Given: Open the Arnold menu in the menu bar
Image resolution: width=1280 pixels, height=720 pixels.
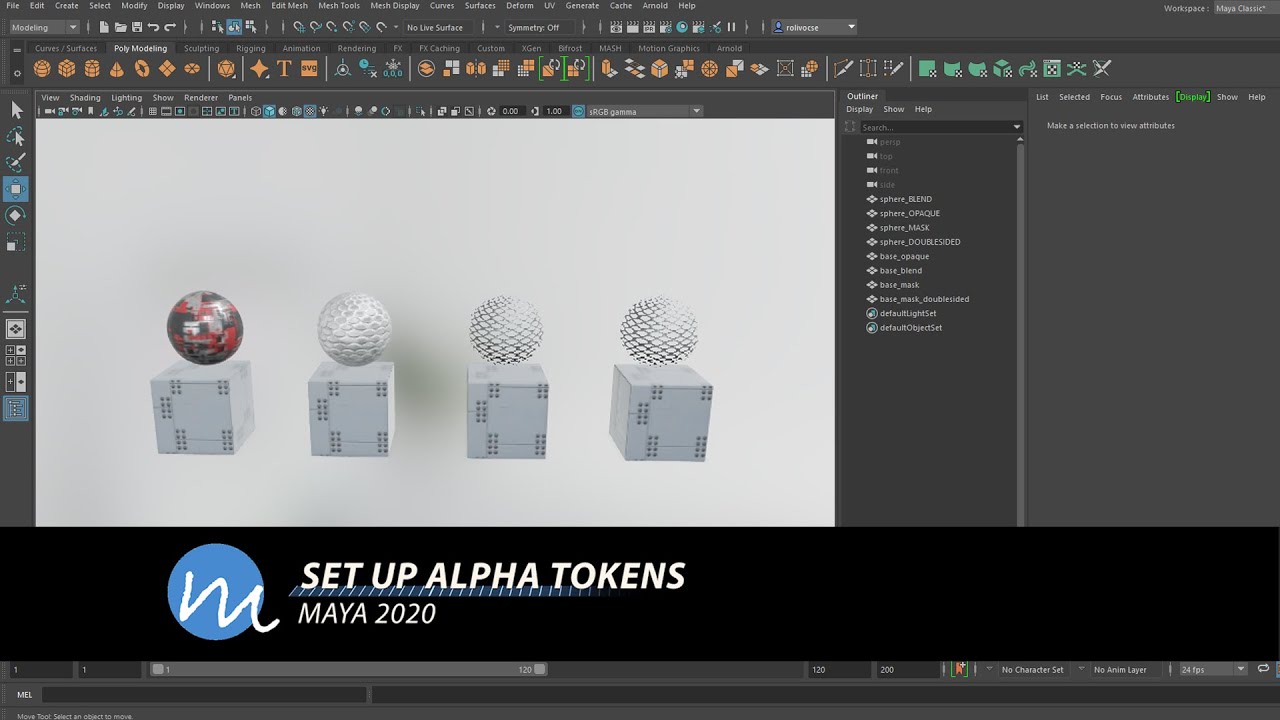Looking at the screenshot, I should pos(655,6).
